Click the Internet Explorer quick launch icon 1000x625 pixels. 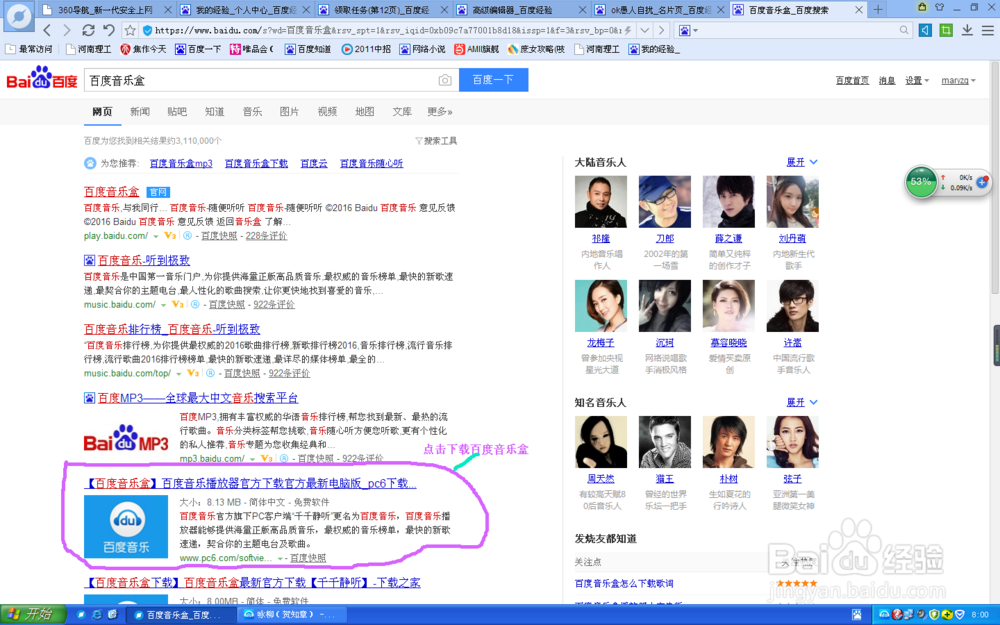click(97, 614)
